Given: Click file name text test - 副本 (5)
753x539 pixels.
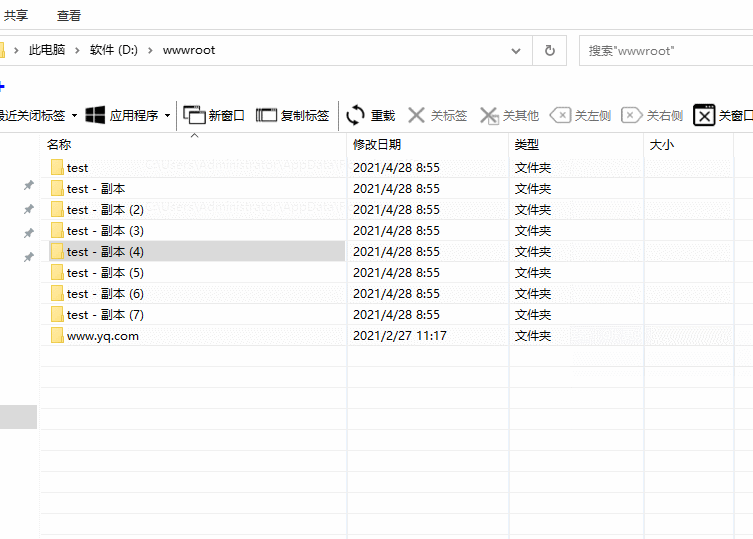Looking at the screenshot, I should (x=105, y=273).
